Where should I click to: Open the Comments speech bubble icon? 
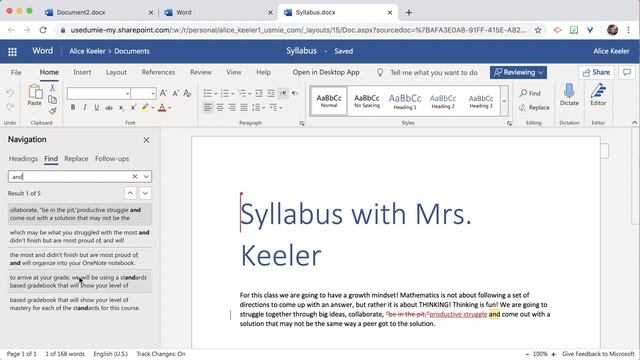[x=627, y=72]
